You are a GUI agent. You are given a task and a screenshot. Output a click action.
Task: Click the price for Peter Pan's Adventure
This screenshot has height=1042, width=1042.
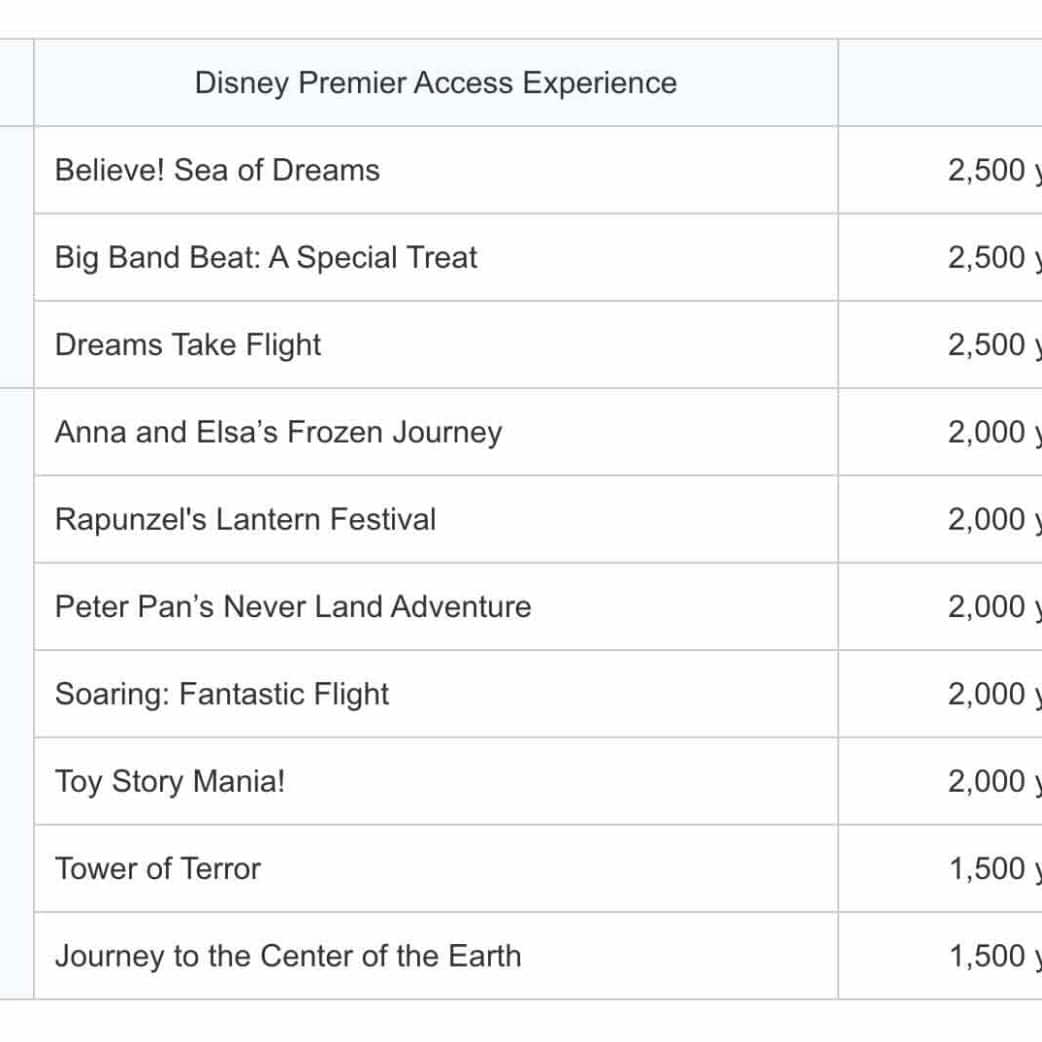click(x=988, y=607)
